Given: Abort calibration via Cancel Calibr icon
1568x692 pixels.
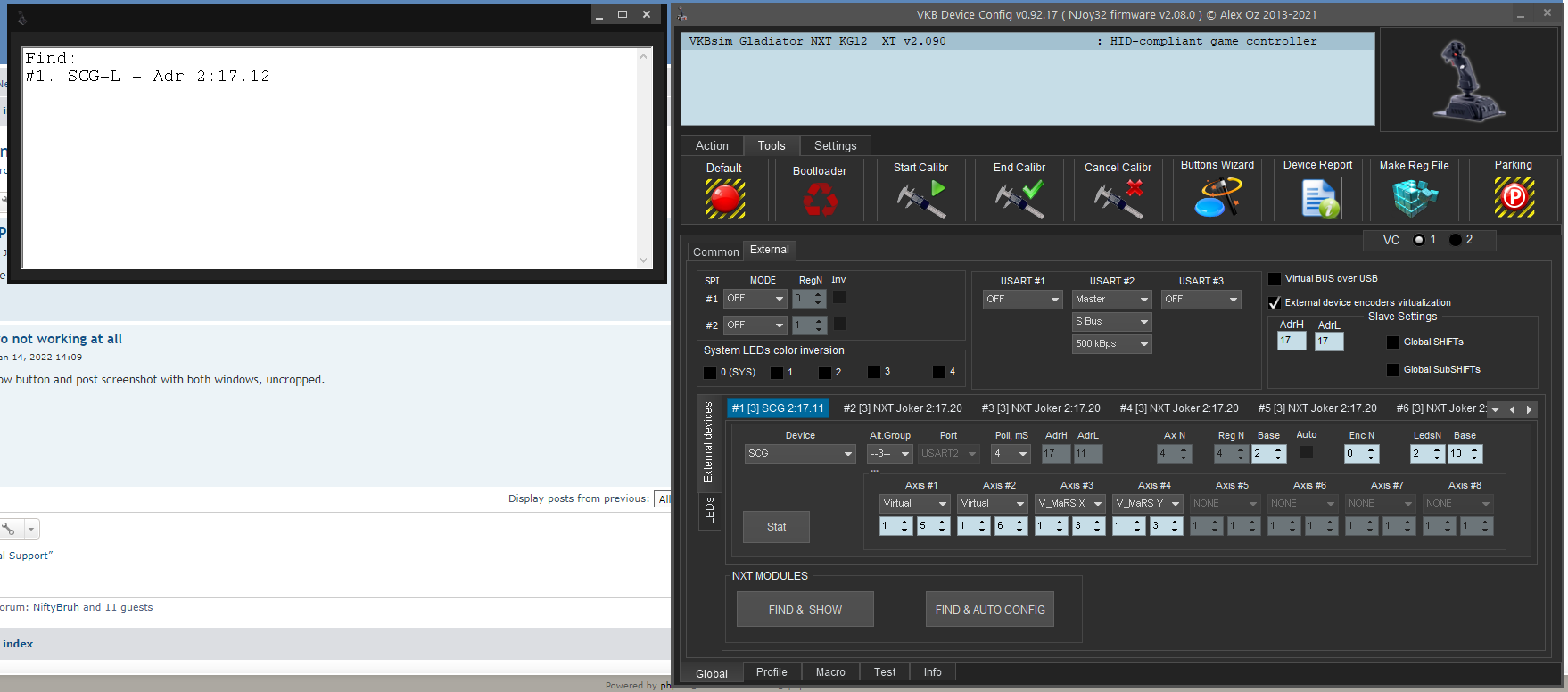Looking at the screenshot, I should pyautogui.click(x=1118, y=199).
